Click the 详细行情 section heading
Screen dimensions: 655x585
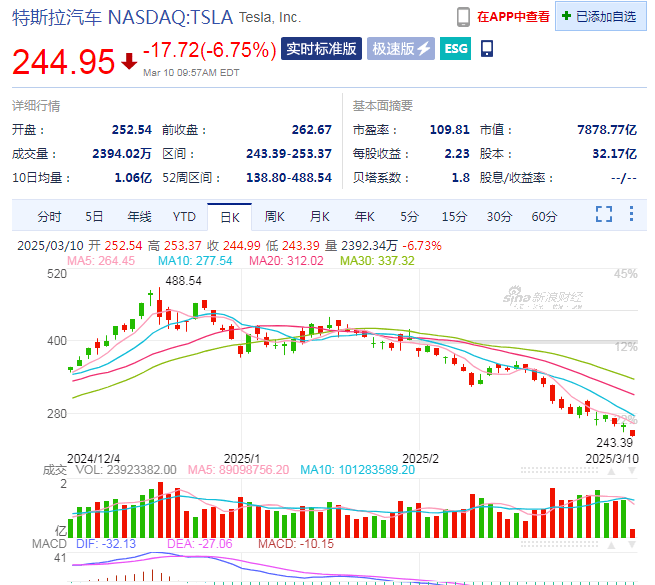(36, 106)
